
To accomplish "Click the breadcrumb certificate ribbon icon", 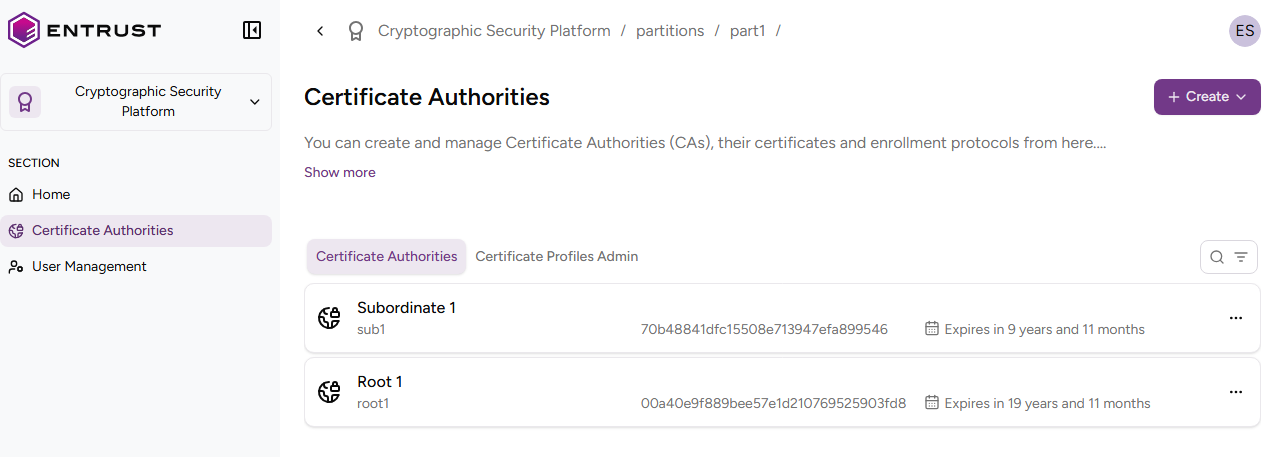I will click(x=355, y=31).
